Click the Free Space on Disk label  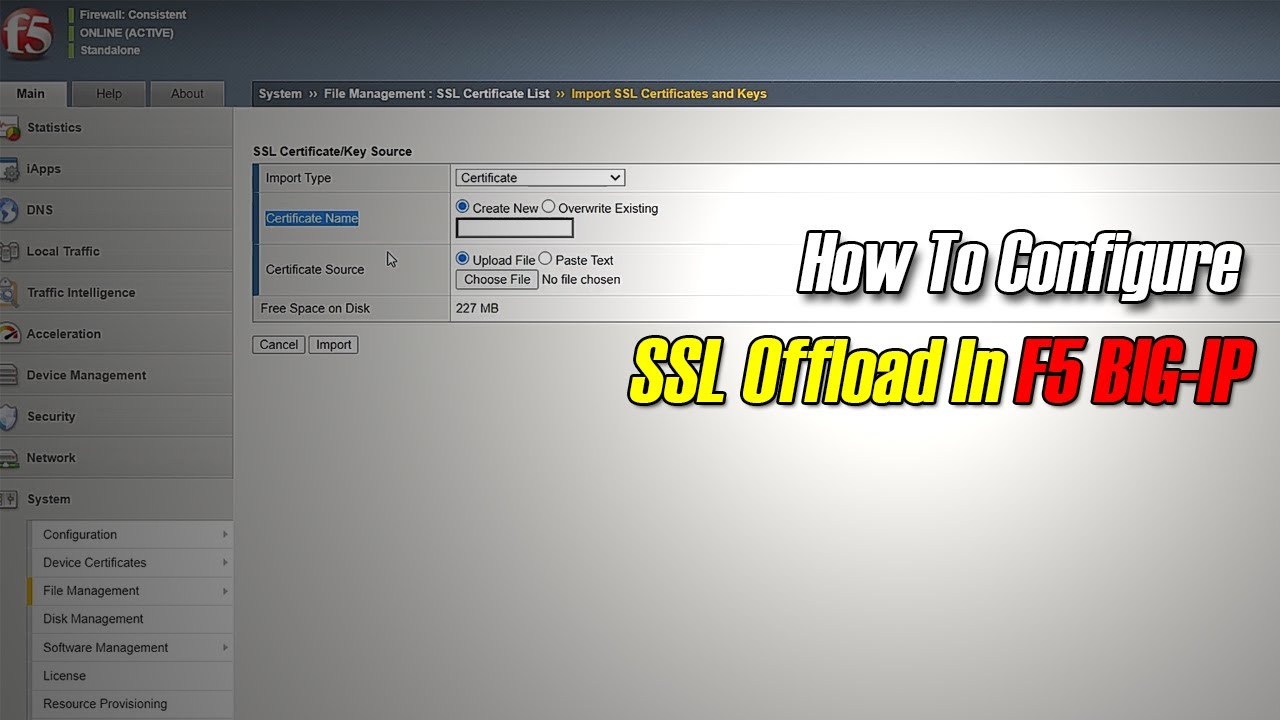pyautogui.click(x=315, y=309)
